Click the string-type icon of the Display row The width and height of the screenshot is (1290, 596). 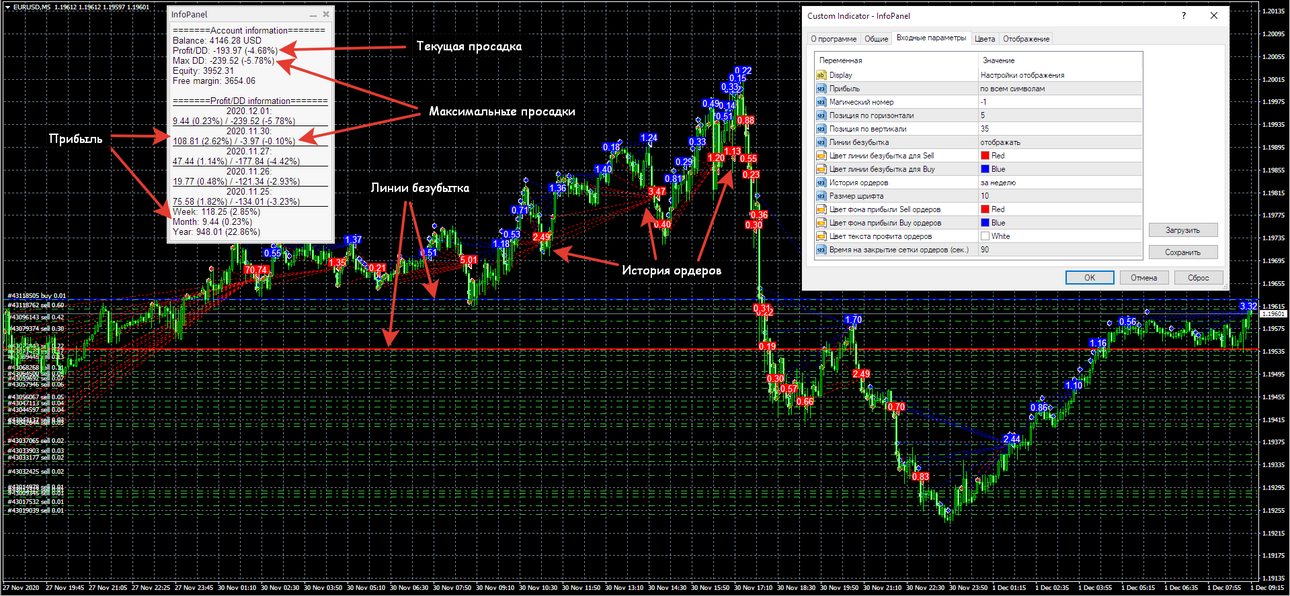821,75
